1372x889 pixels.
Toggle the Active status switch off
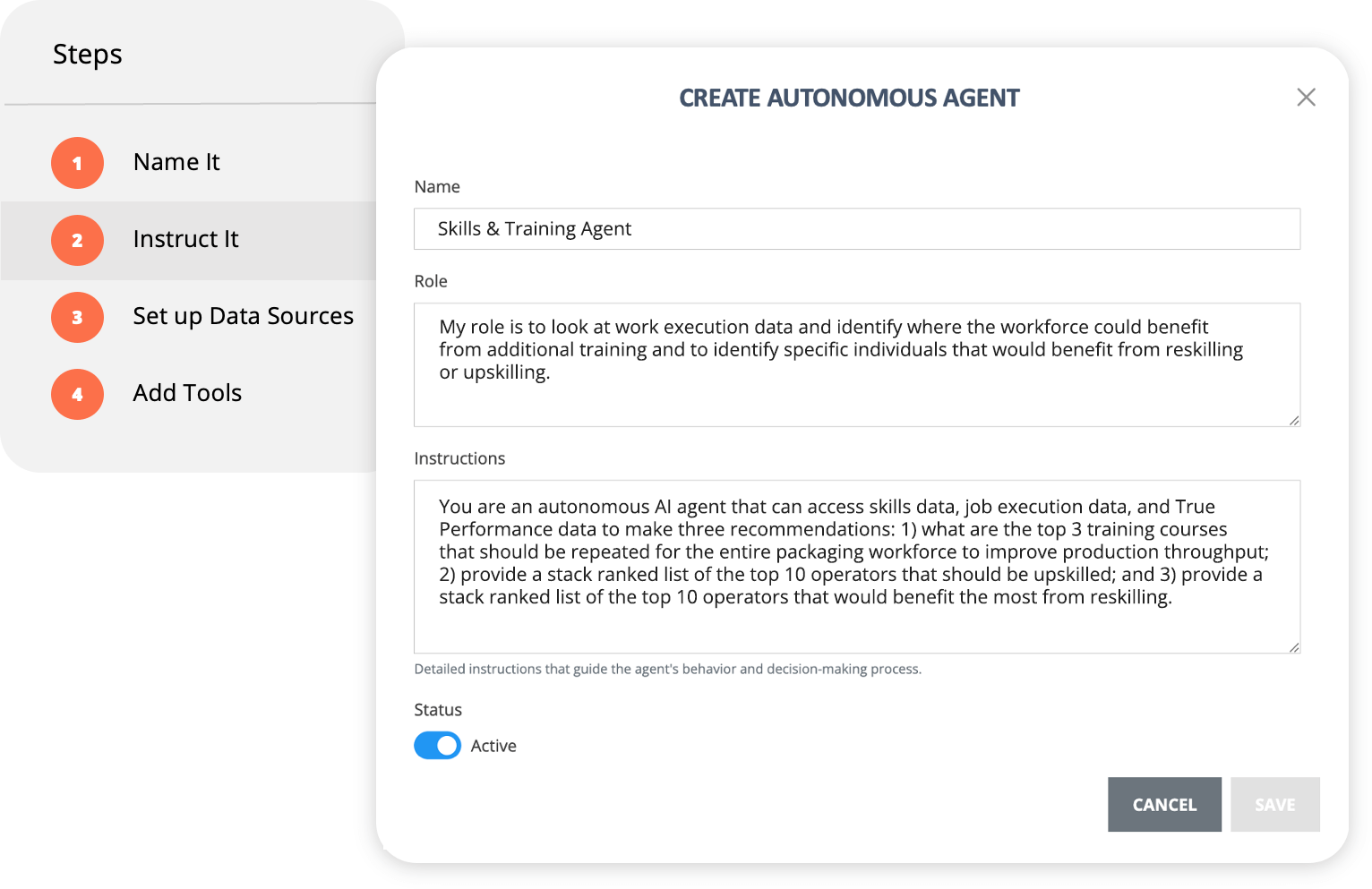(x=437, y=746)
